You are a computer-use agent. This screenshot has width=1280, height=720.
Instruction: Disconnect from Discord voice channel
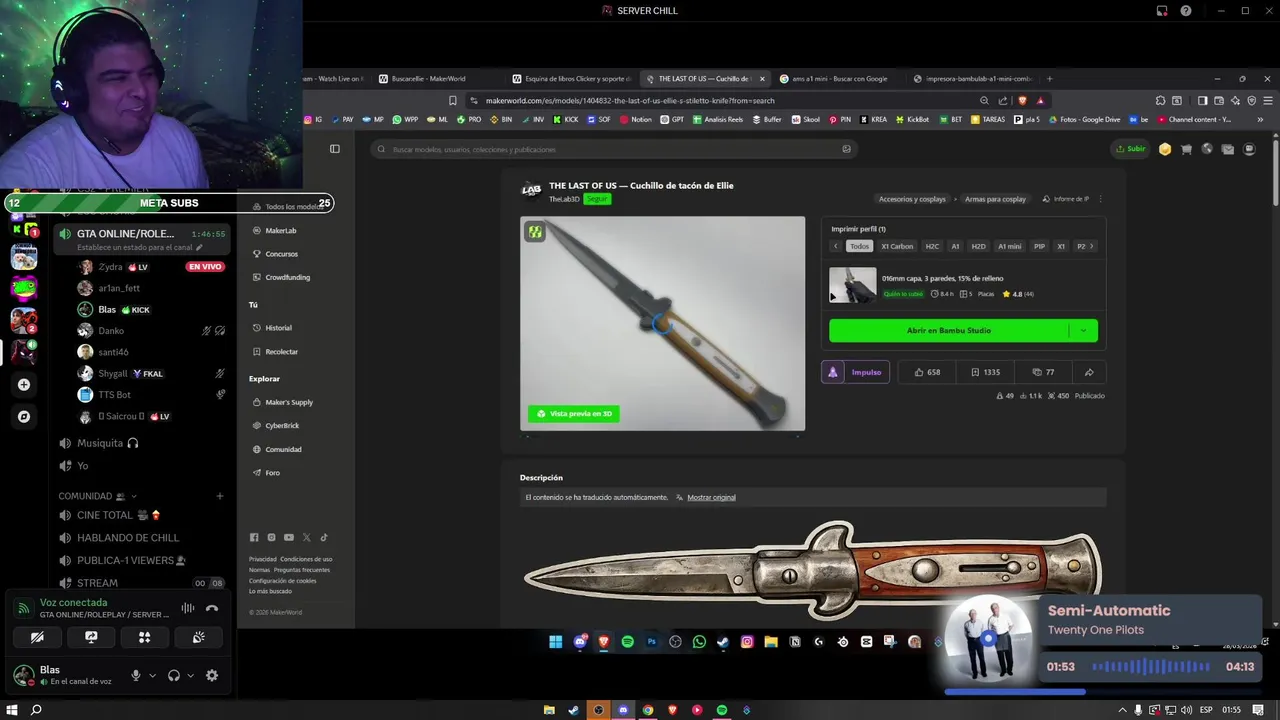pyautogui.click(x=212, y=608)
